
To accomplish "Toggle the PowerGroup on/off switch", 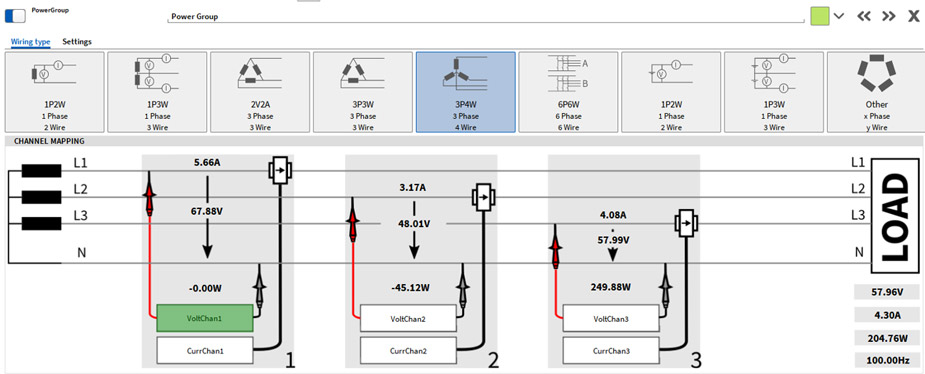I will [15, 16].
